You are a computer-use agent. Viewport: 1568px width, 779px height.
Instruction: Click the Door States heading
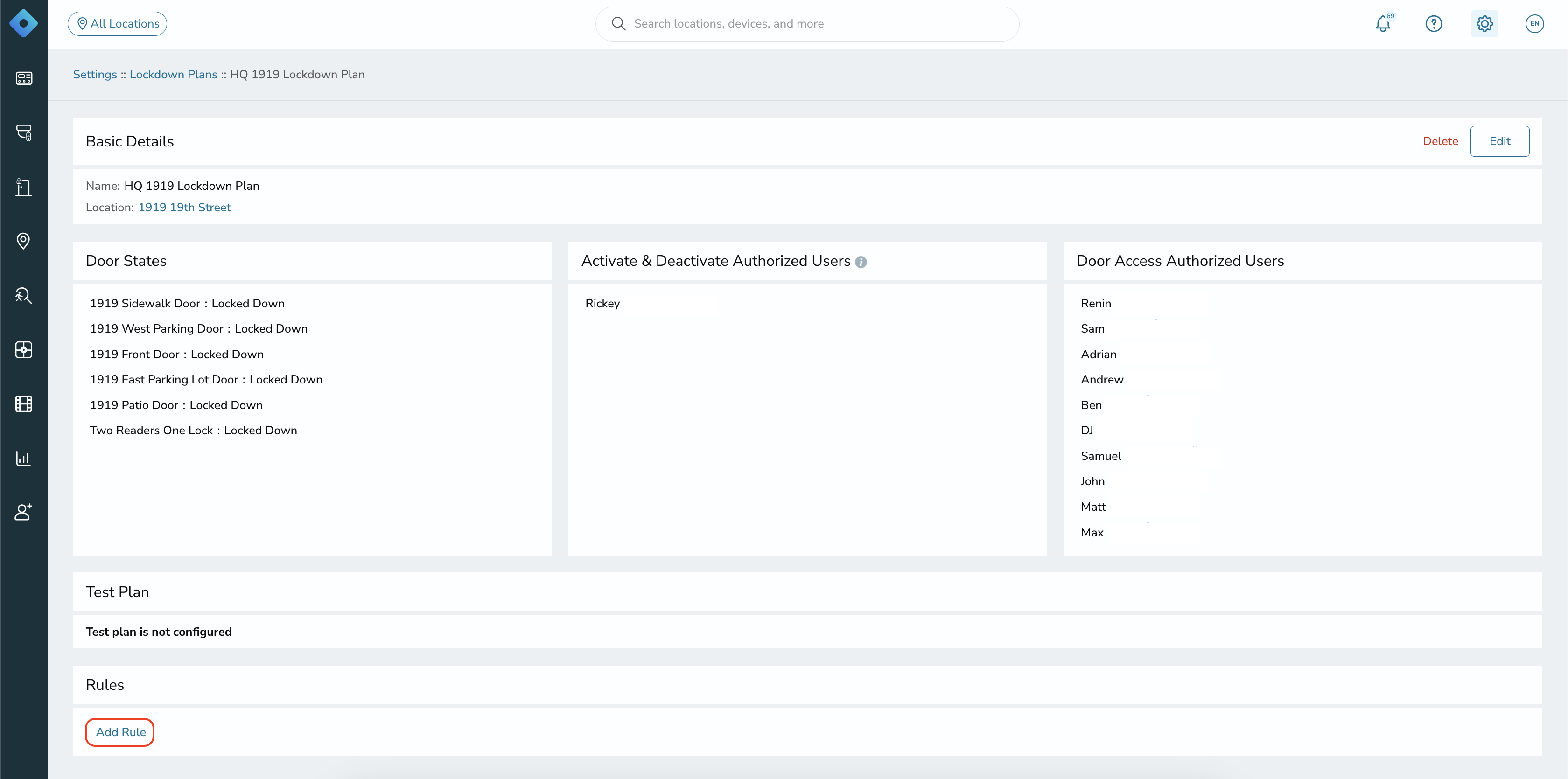coord(126,261)
